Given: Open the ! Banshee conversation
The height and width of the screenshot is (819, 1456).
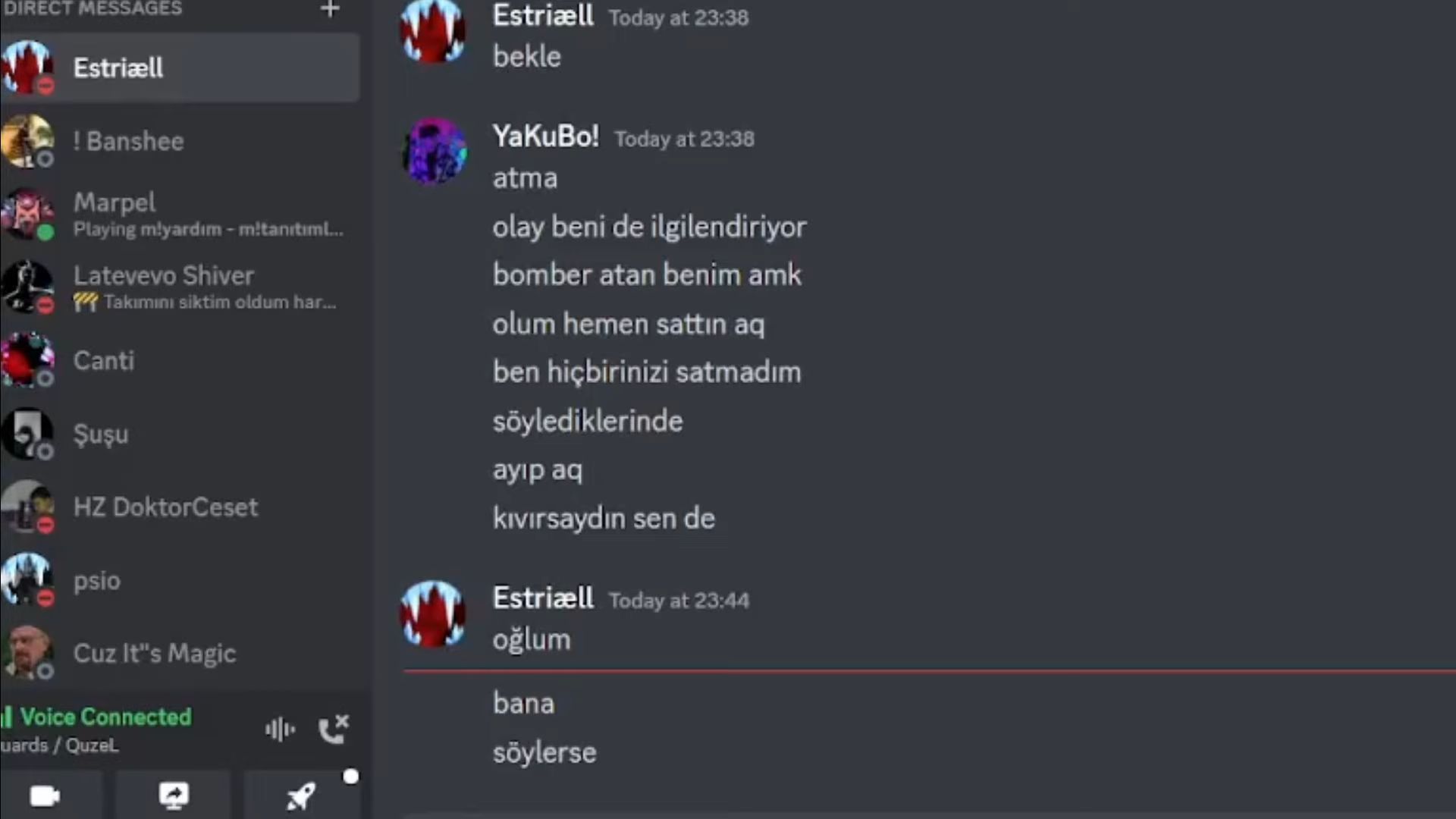Looking at the screenshot, I should [129, 141].
